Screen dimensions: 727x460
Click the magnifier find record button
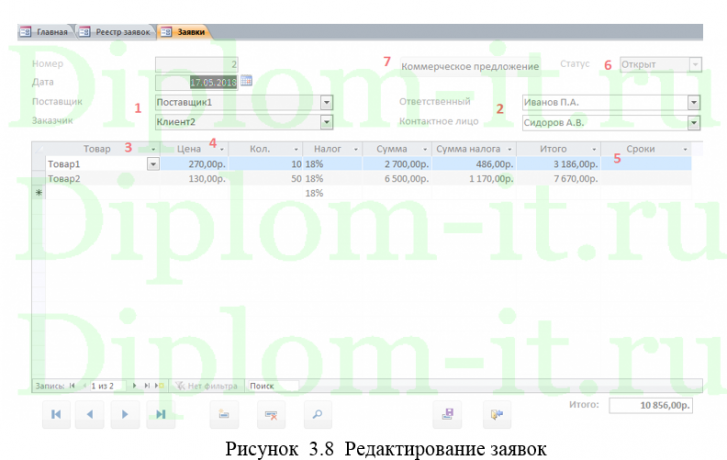point(318,414)
